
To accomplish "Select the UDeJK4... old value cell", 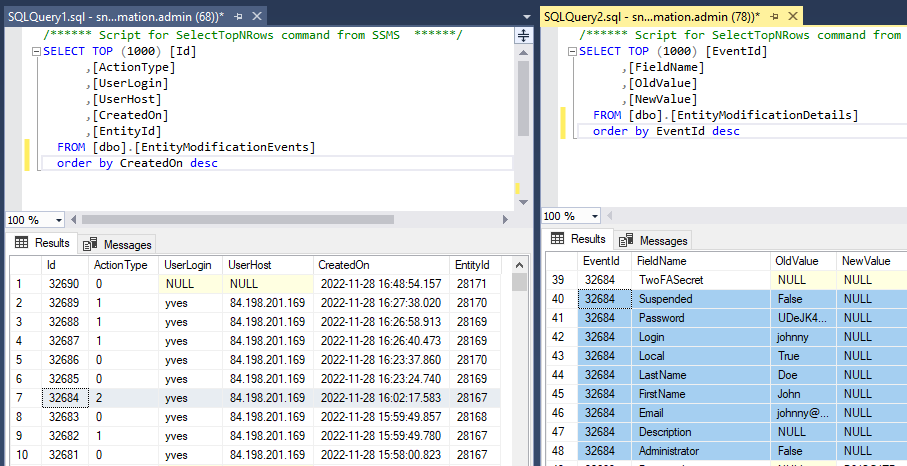I will (802, 318).
